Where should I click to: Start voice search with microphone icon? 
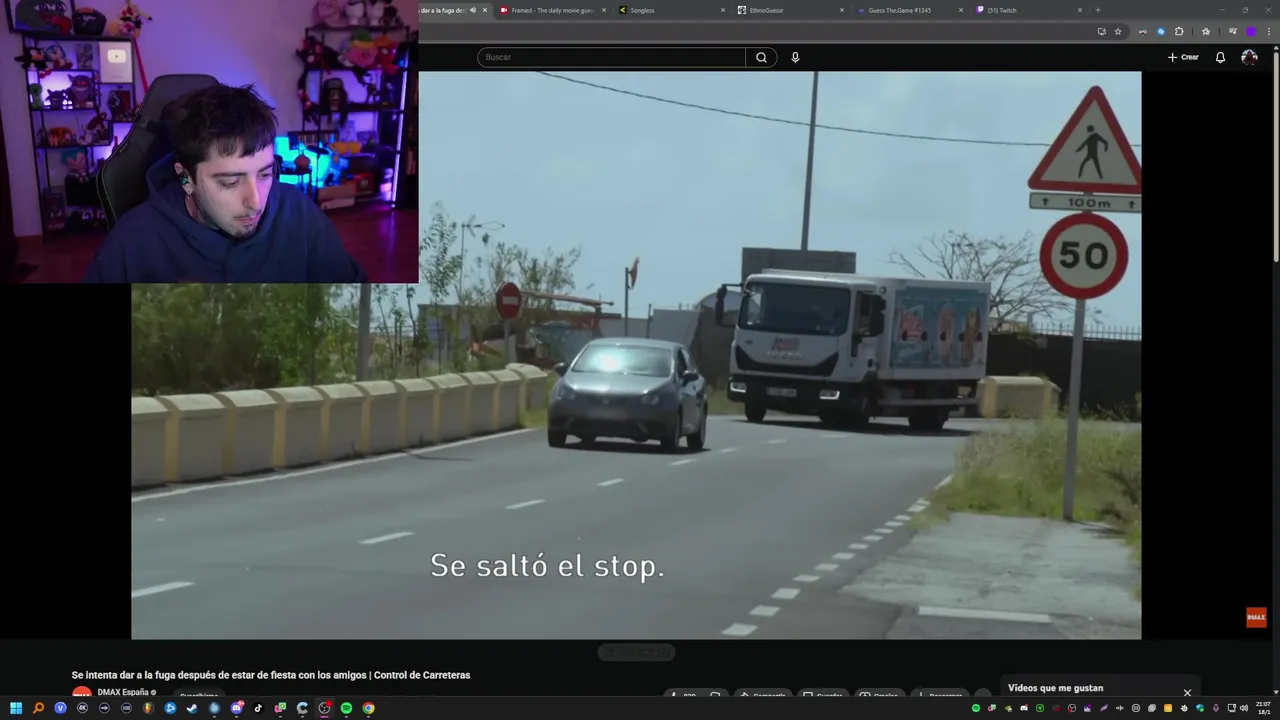click(x=795, y=57)
